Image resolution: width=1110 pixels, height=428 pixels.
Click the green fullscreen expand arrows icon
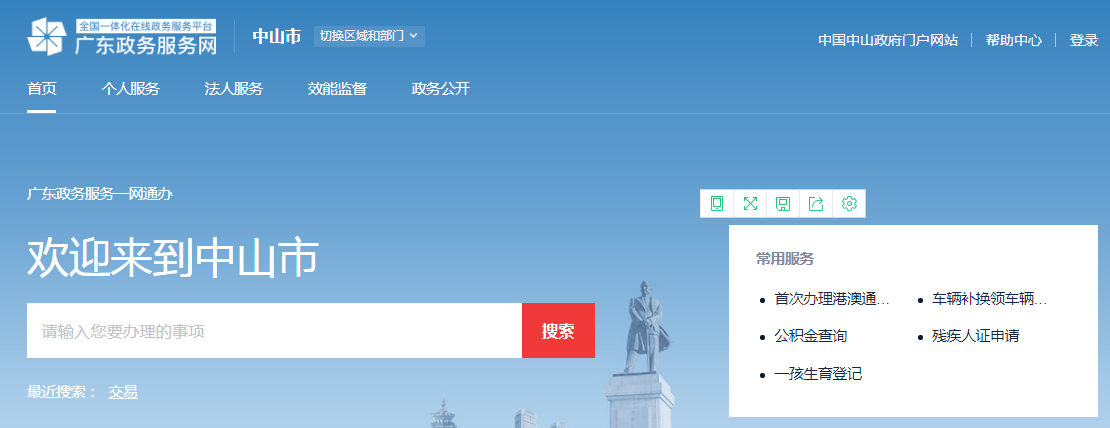click(x=750, y=204)
